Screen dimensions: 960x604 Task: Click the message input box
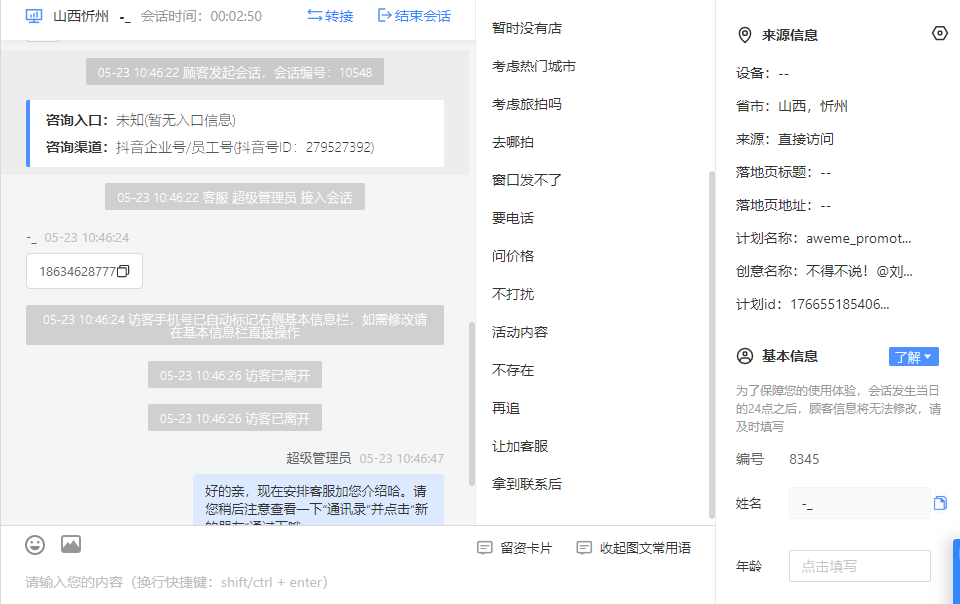(358, 582)
